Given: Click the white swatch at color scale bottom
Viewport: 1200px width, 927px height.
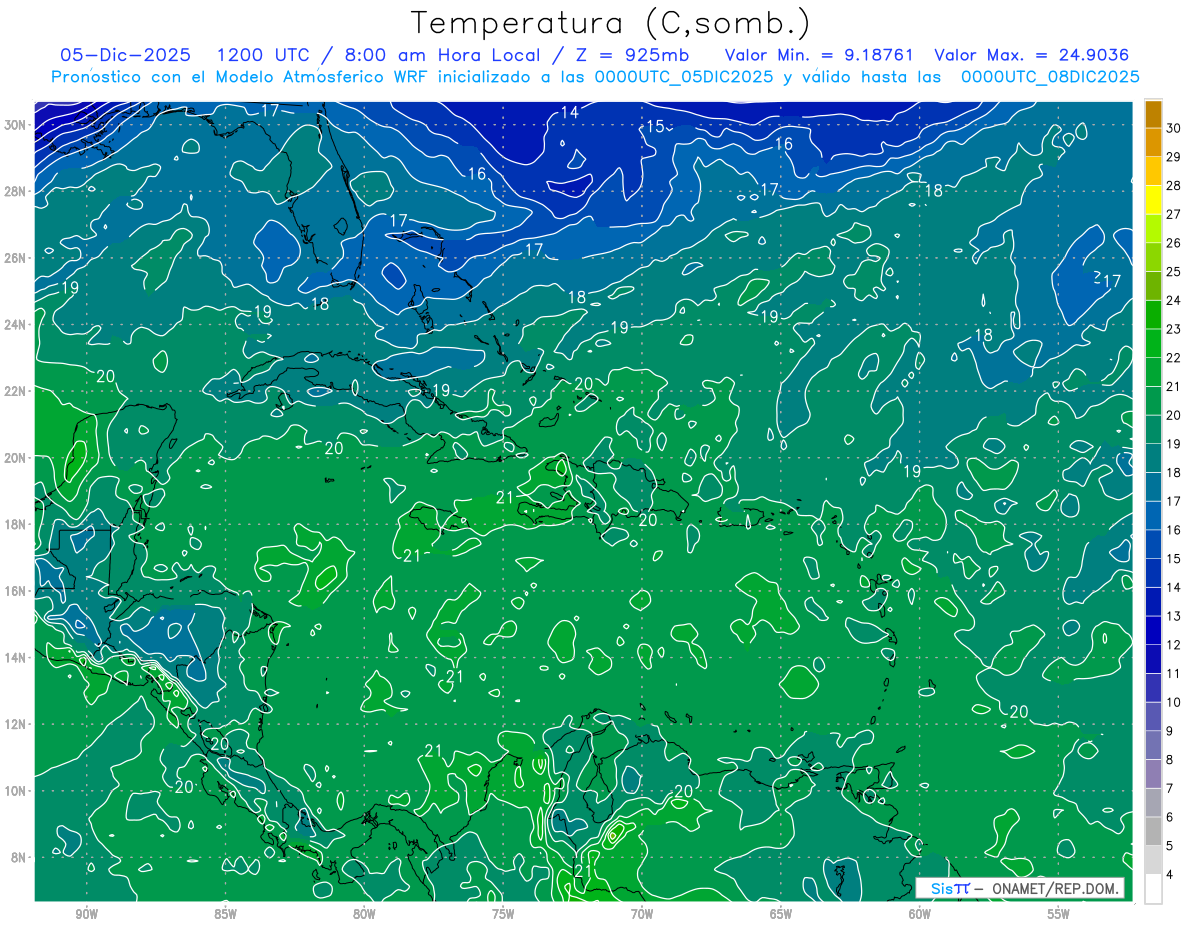Looking at the screenshot, I should (1153, 888).
